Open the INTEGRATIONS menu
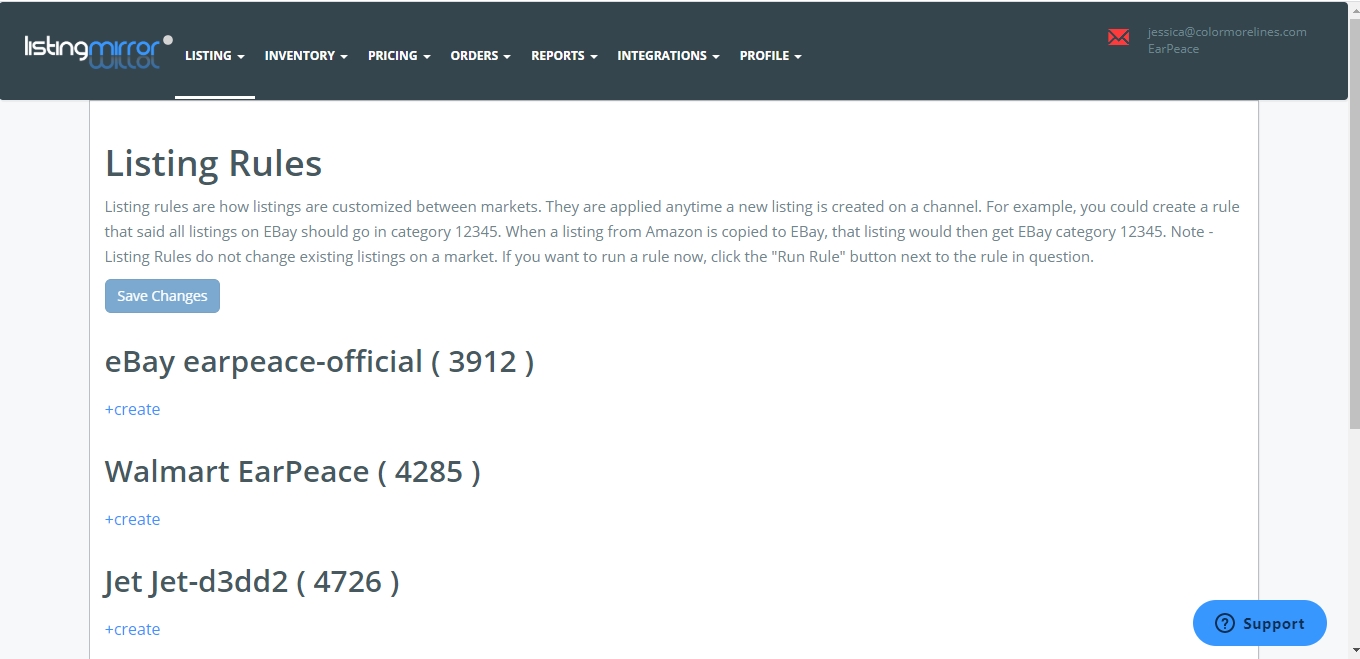 click(x=668, y=56)
